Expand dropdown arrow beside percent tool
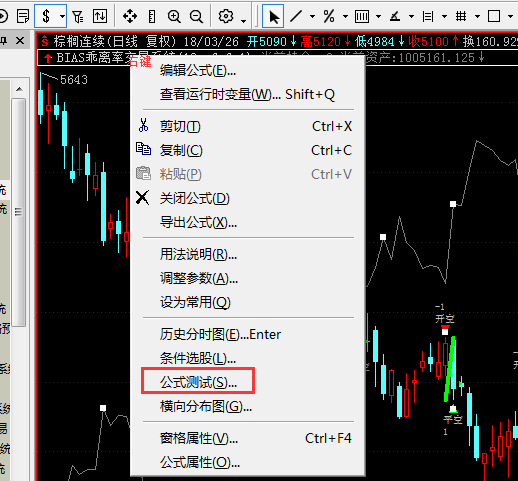Screen dimensions: 518x481 [x=345, y=16]
